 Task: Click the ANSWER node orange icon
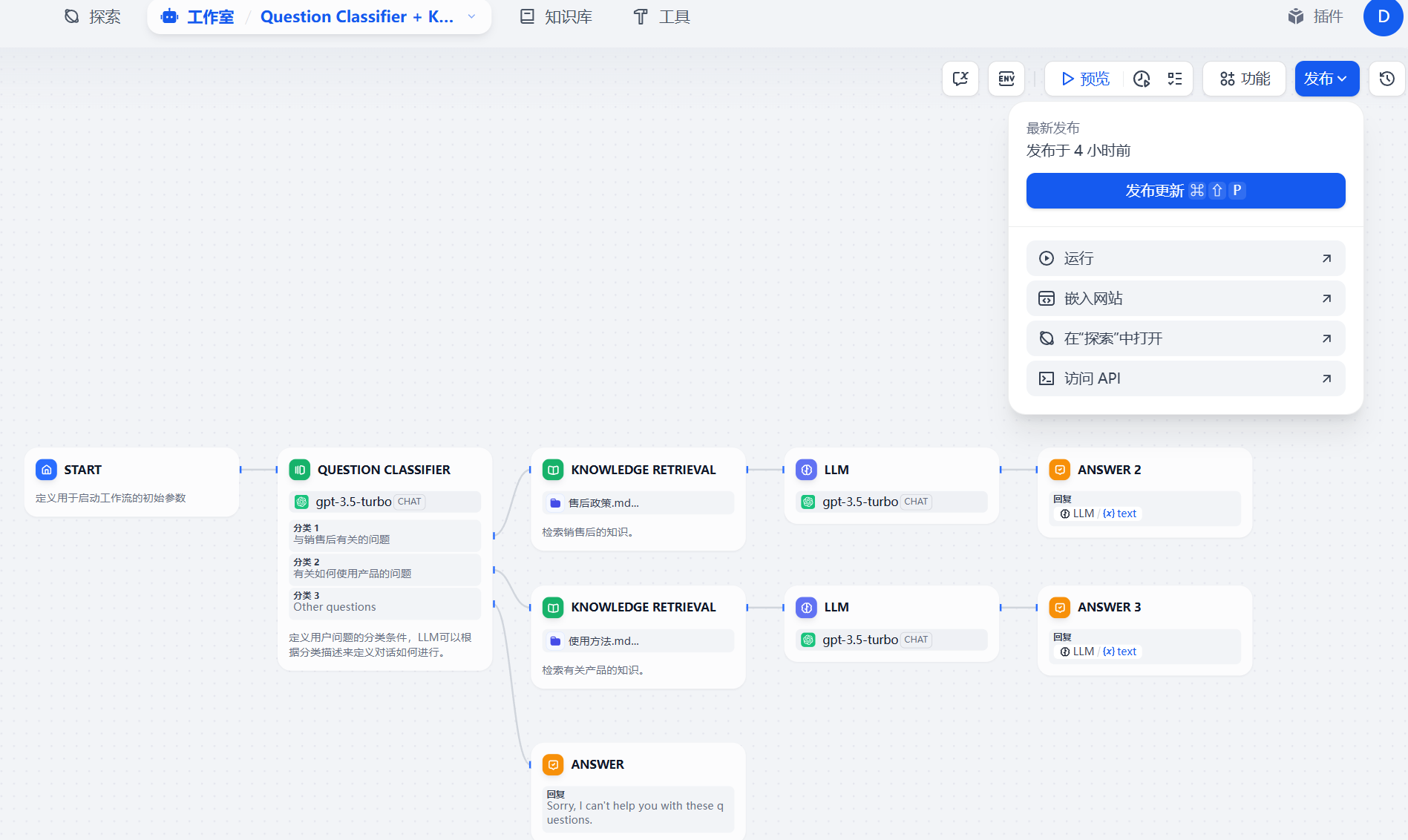(x=553, y=764)
